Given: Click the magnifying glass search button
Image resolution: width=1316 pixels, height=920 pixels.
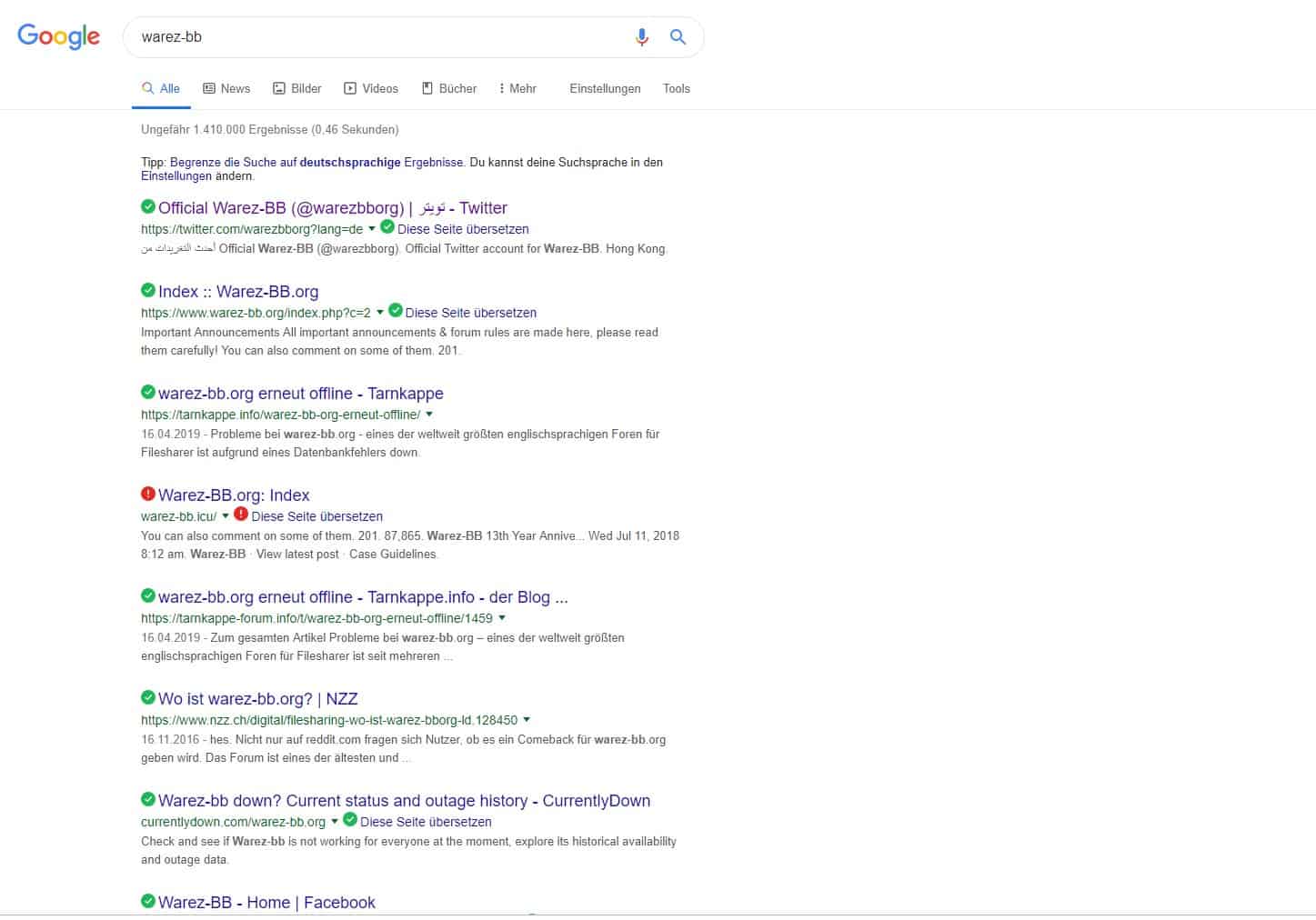Looking at the screenshot, I should coord(678,36).
